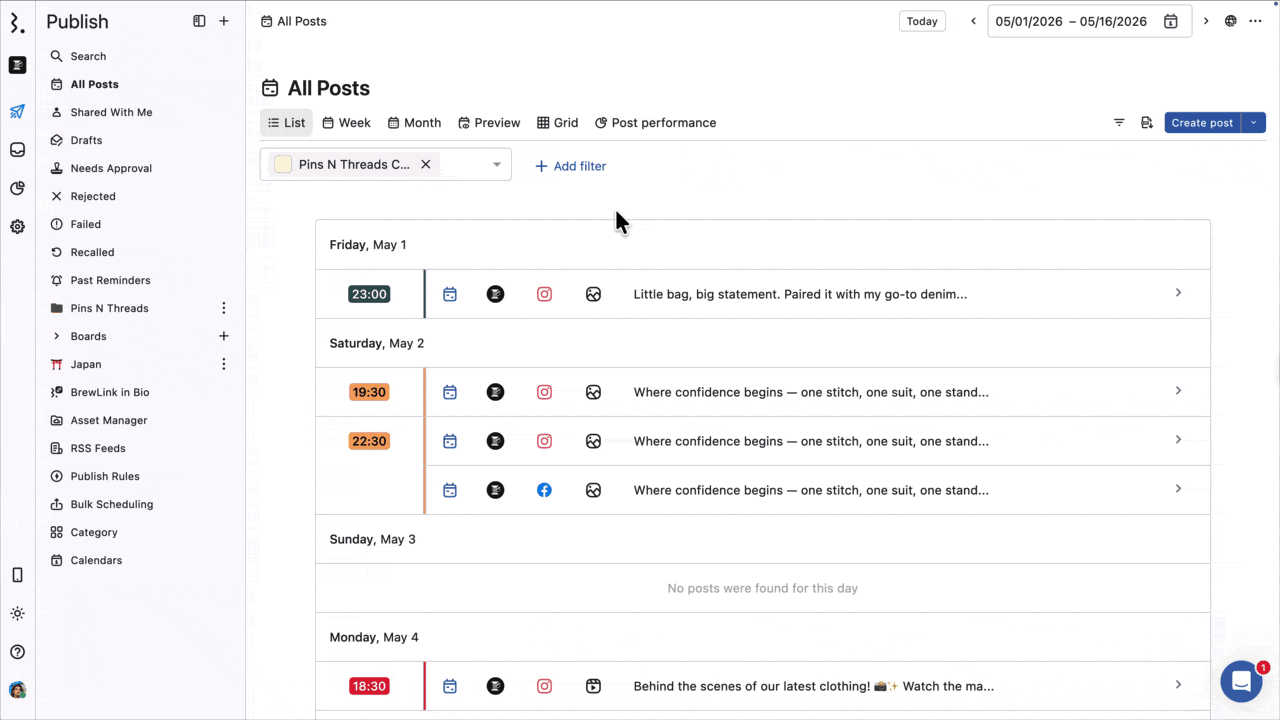Image resolution: width=1280 pixels, height=720 pixels.
Task: Click Add filter link
Action: pos(570,166)
